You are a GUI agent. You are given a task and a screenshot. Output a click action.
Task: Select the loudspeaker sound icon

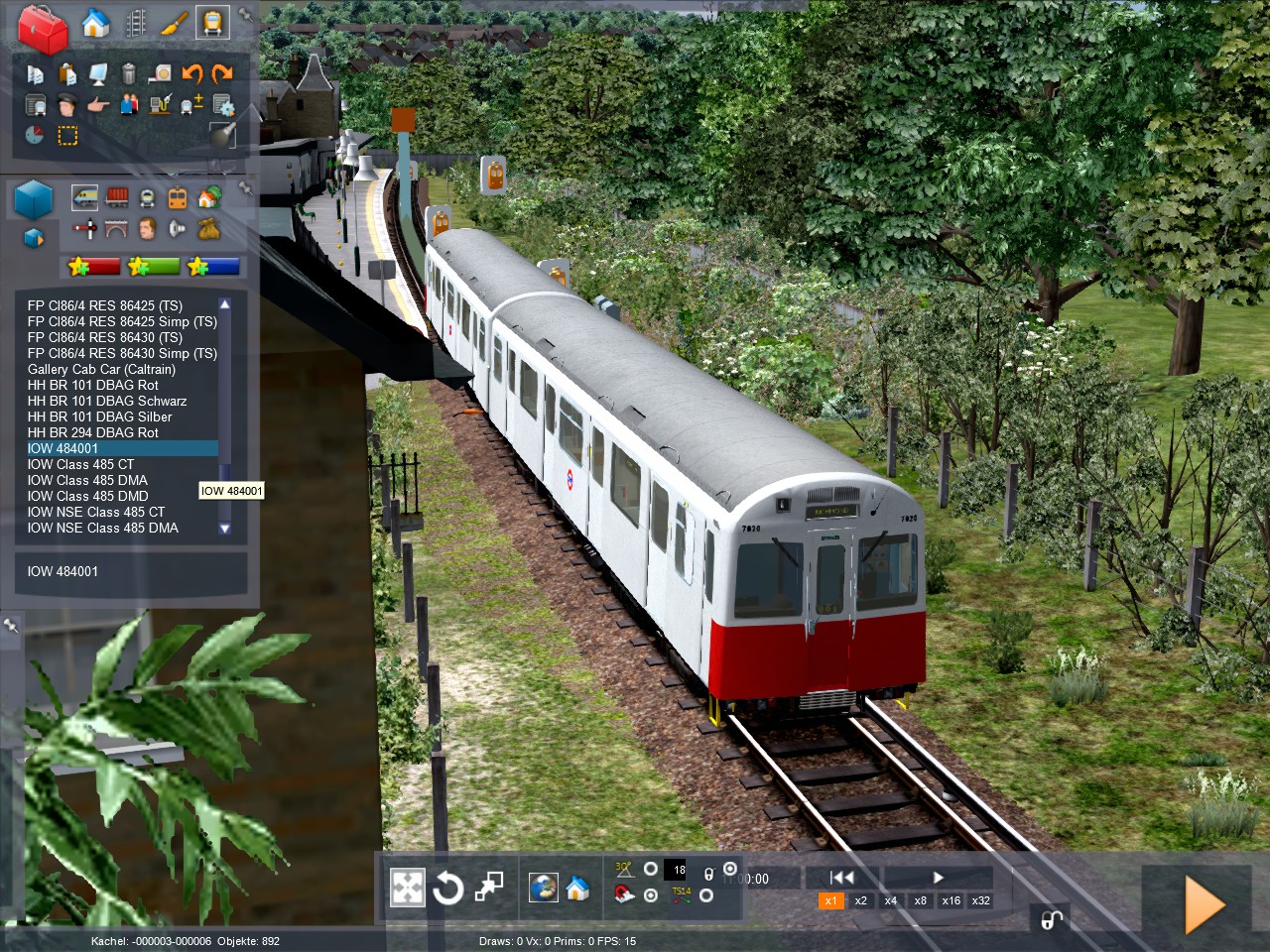(178, 229)
